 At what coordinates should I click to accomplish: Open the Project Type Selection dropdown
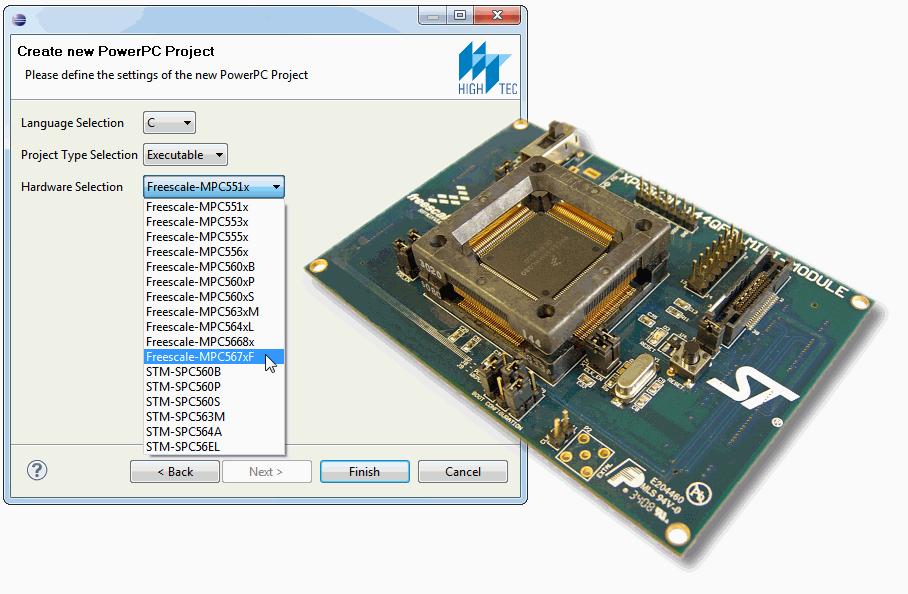tap(185, 155)
